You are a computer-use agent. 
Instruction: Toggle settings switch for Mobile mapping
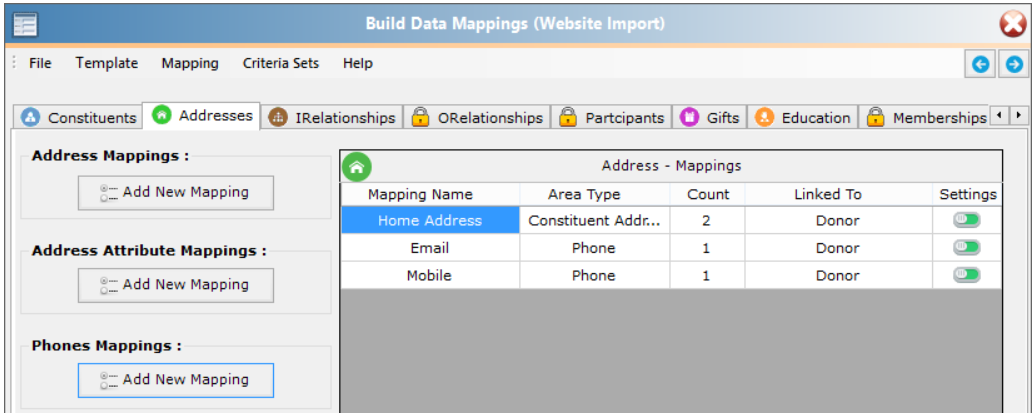coord(966,274)
